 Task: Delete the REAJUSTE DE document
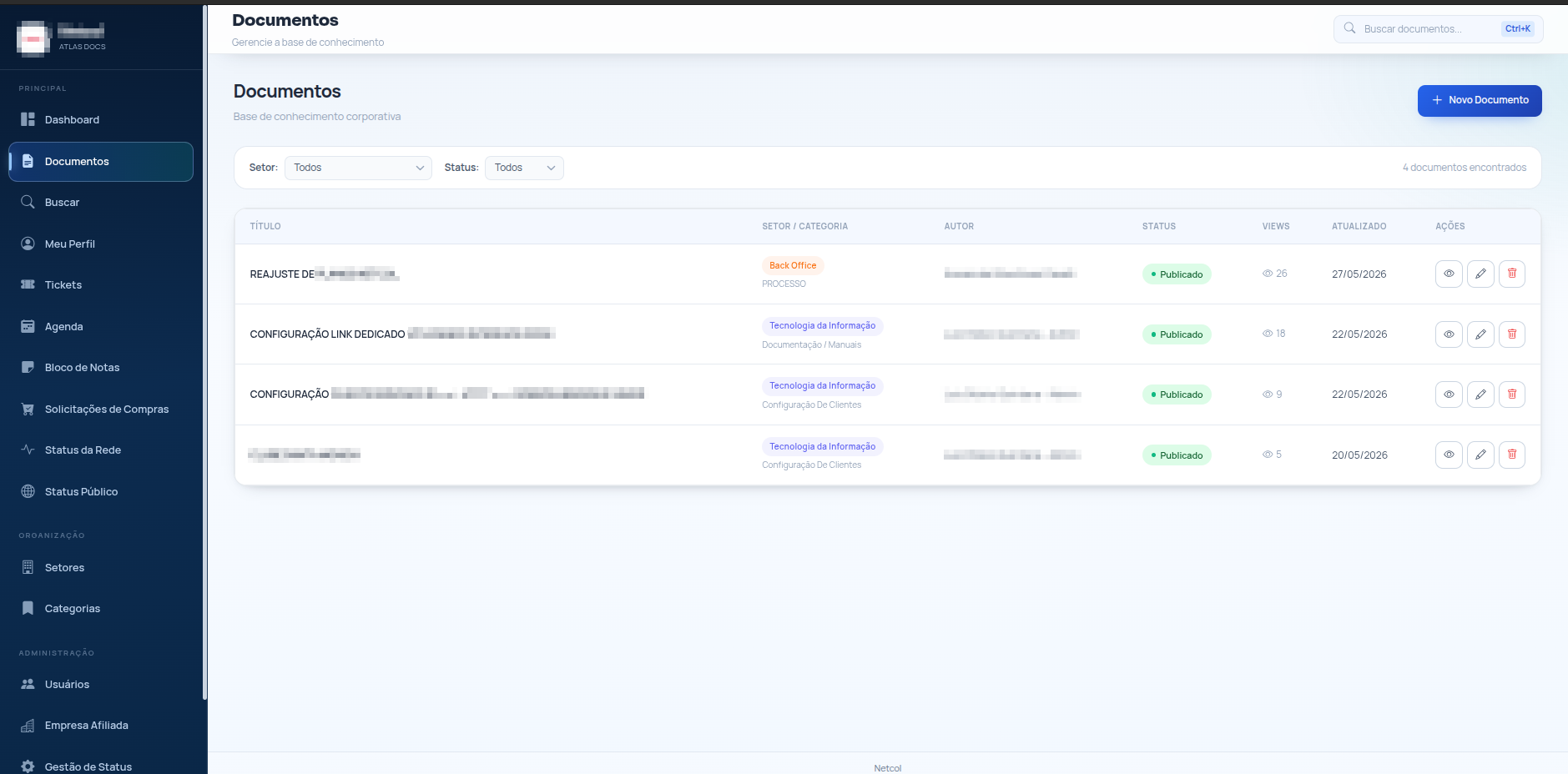[x=1512, y=274]
